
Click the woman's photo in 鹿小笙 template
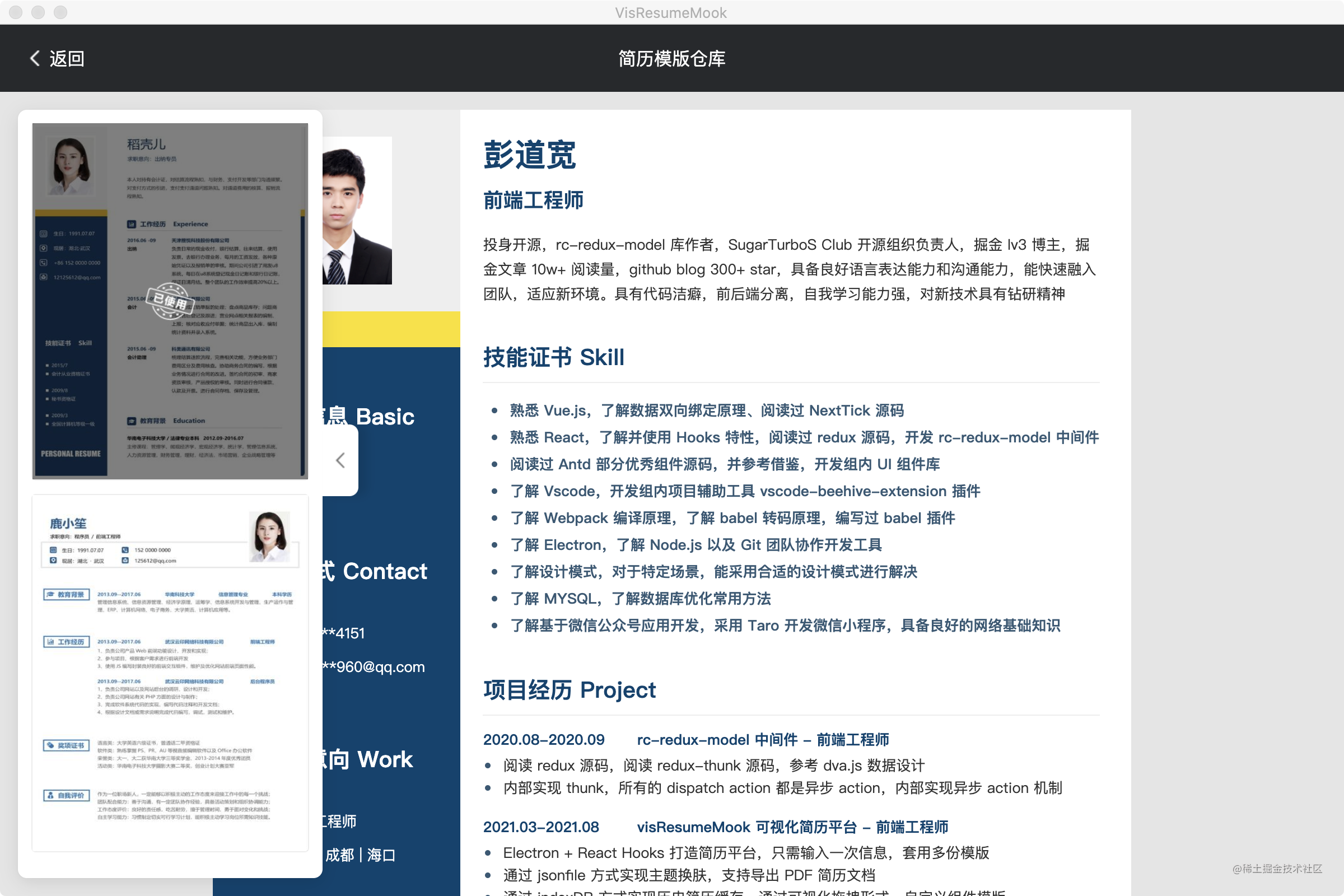(x=269, y=537)
